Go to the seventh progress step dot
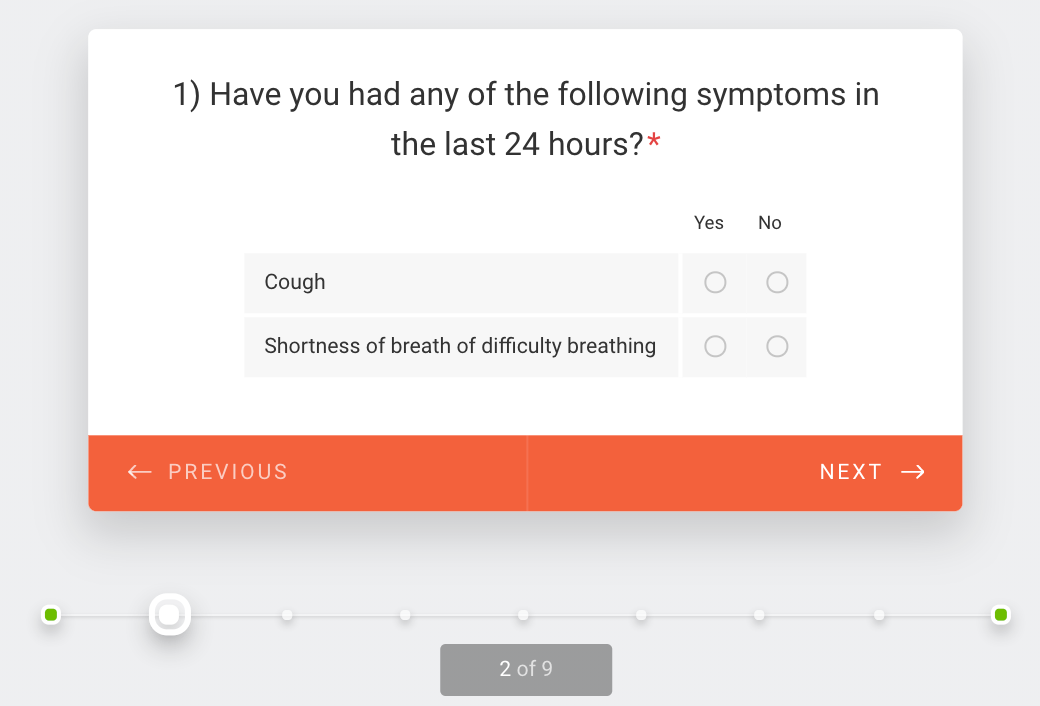This screenshot has height=706, width=1040. tap(759, 614)
